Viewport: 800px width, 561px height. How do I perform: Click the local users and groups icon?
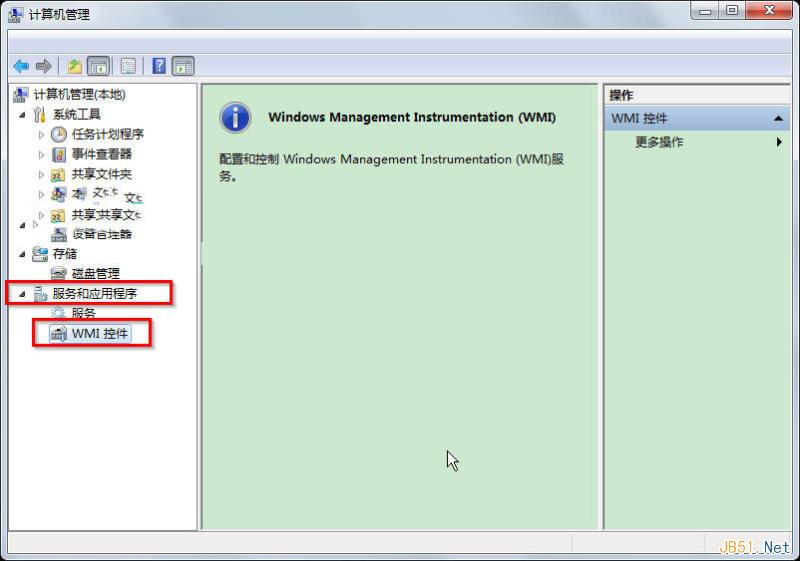[59, 194]
